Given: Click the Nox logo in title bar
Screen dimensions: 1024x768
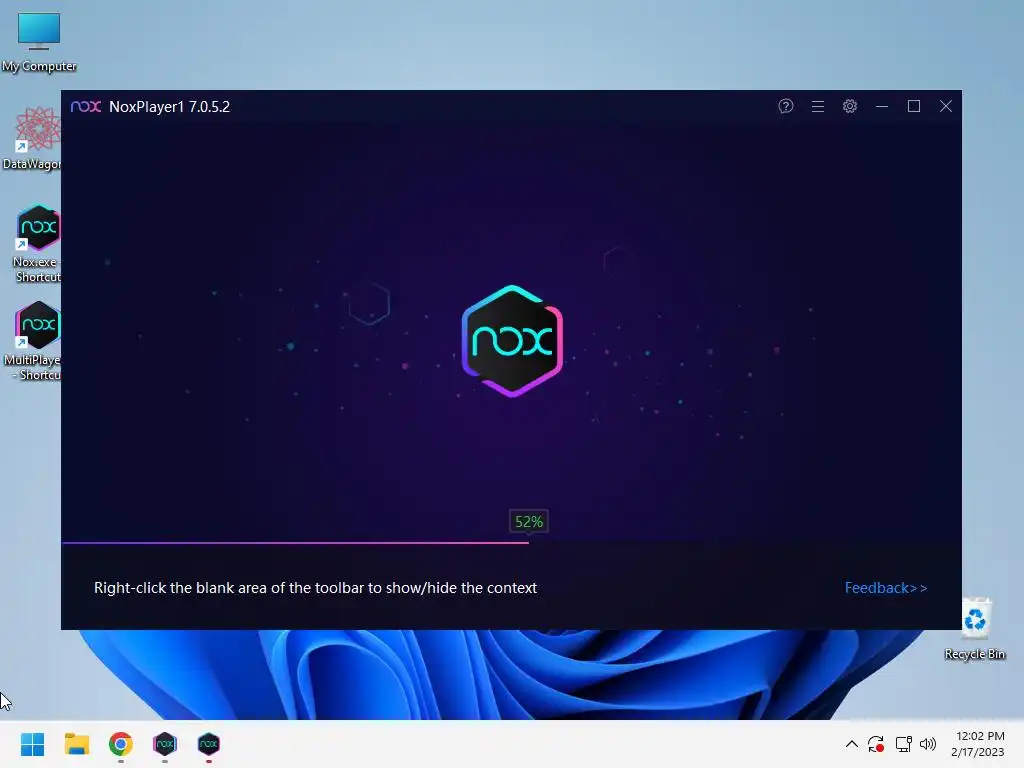Looking at the screenshot, I should tap(86, 106).
